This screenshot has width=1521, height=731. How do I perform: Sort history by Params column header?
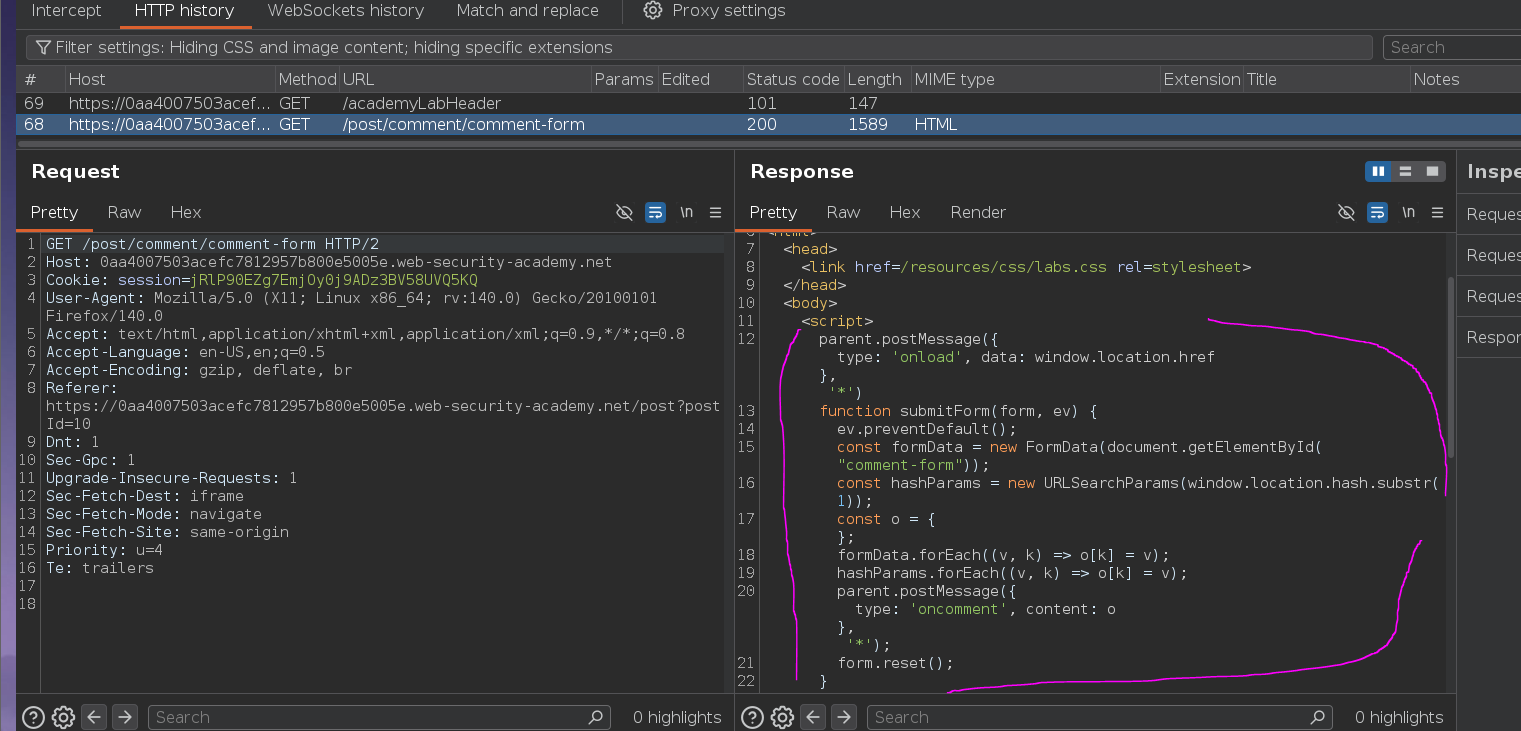pos(624,79)
